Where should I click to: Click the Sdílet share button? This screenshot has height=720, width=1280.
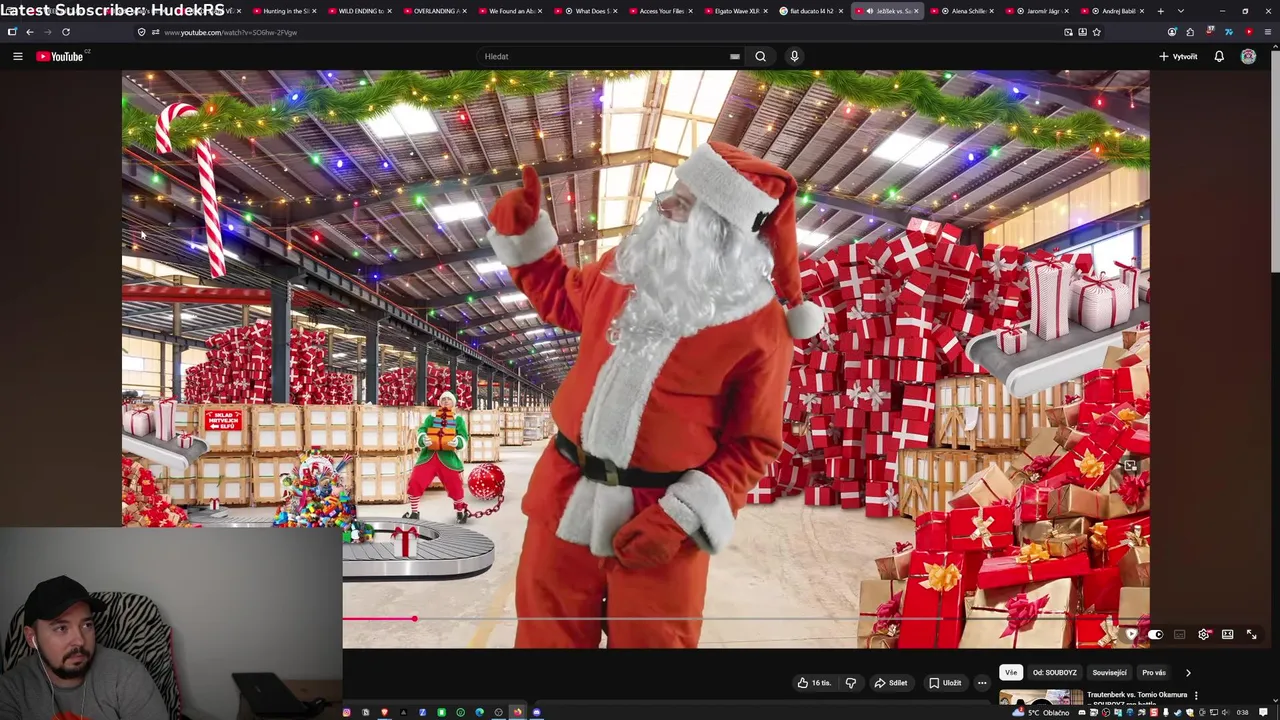890,683
